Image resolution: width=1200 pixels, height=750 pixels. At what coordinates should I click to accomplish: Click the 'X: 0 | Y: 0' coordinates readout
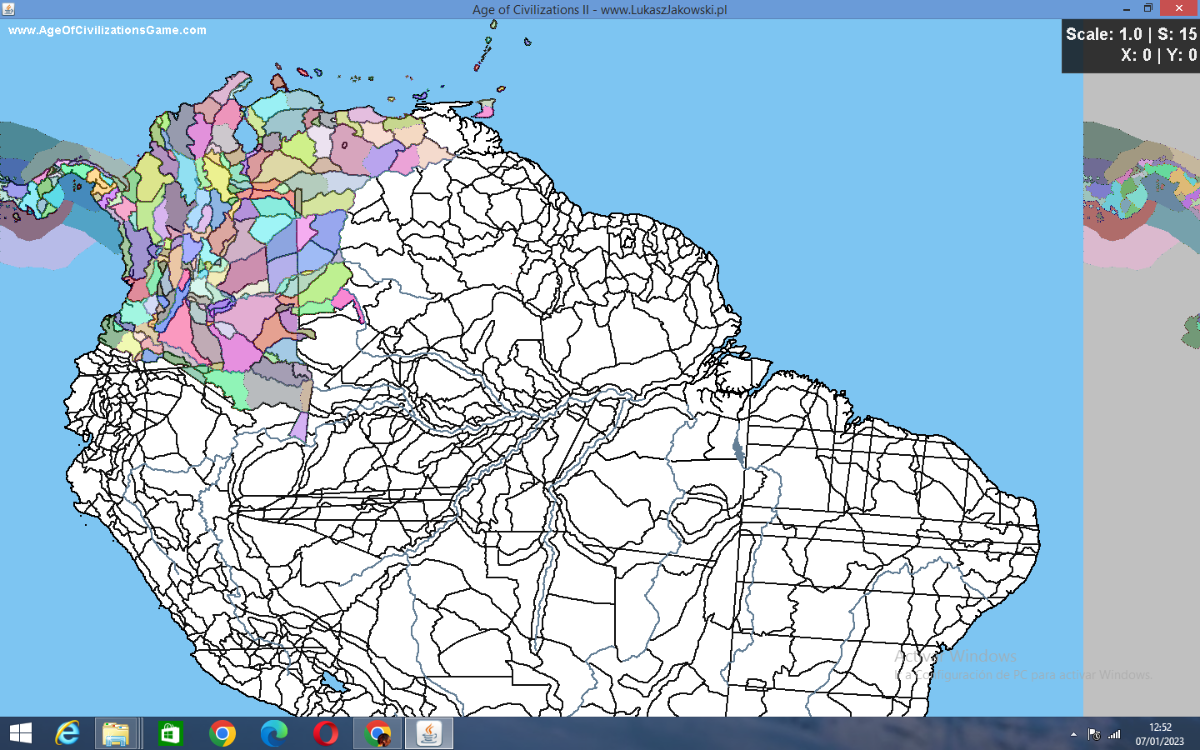coord(1159,55)
